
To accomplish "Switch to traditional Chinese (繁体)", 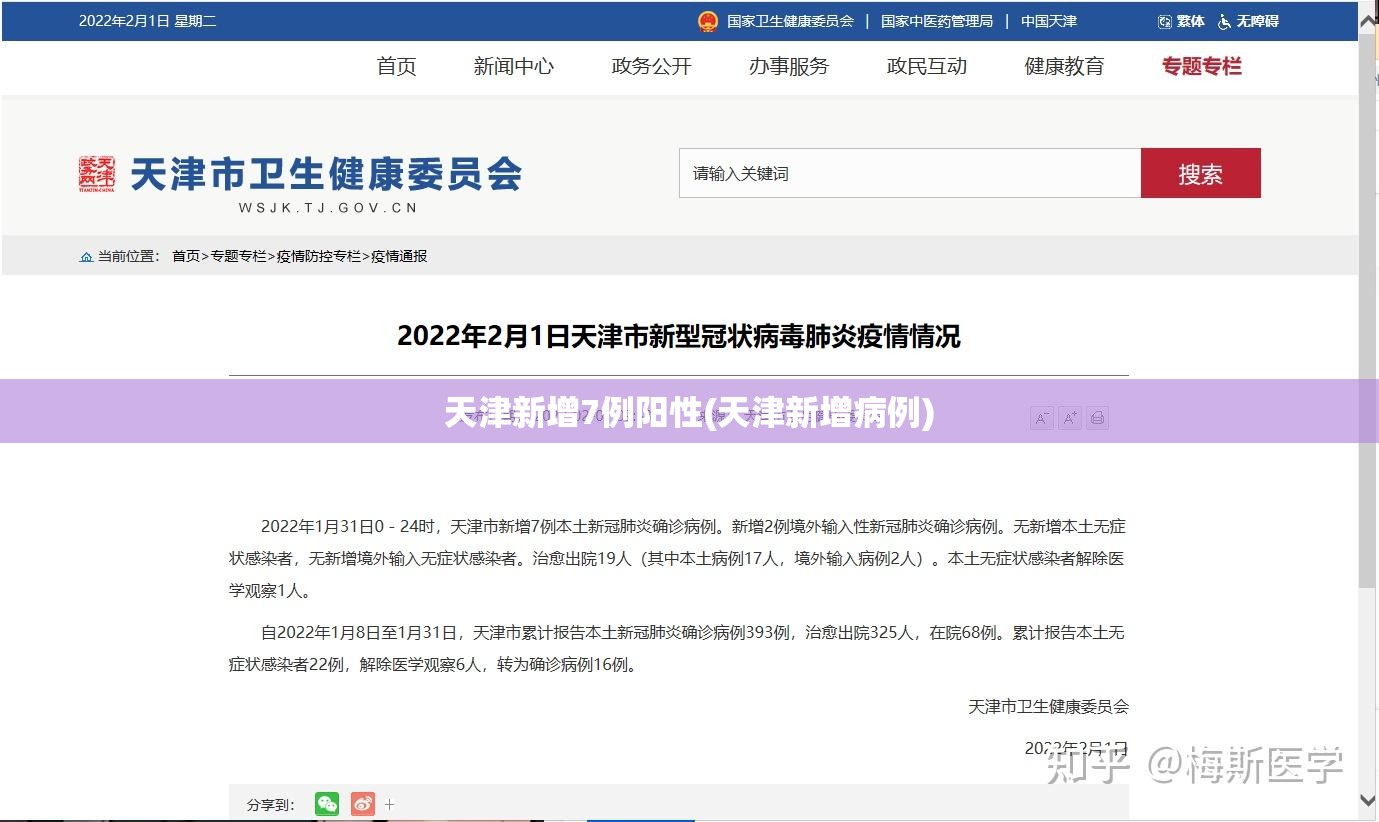I will [x=1182, y=21].
